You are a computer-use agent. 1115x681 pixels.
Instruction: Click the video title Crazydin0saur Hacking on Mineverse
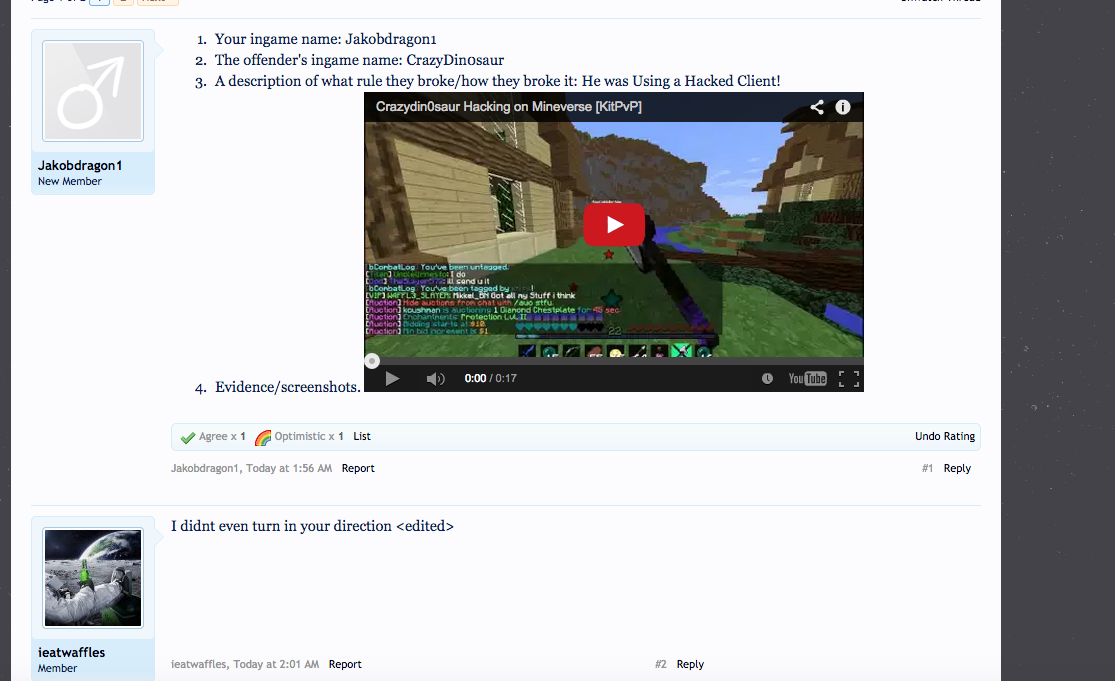[x=508, y=107]
